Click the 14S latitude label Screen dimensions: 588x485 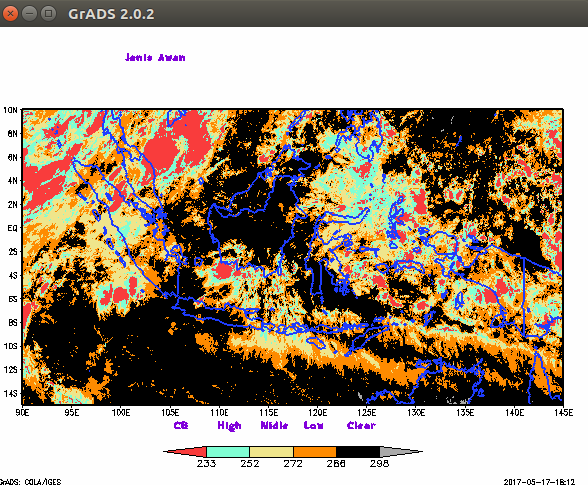10,393
